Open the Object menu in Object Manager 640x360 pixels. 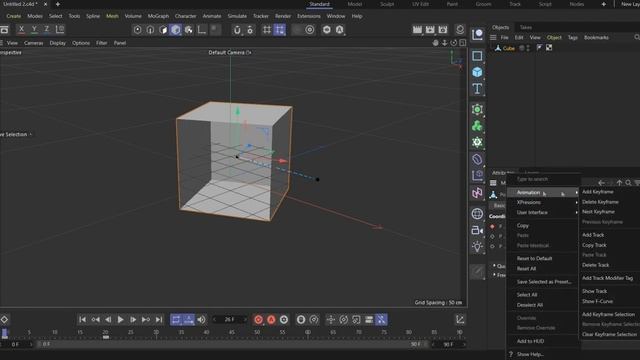pyautogui.click(x=554, y=37)
